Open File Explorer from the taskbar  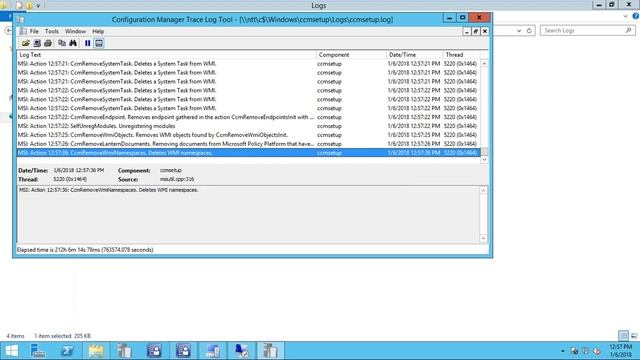pyautogui.click(x=96, y=351)
